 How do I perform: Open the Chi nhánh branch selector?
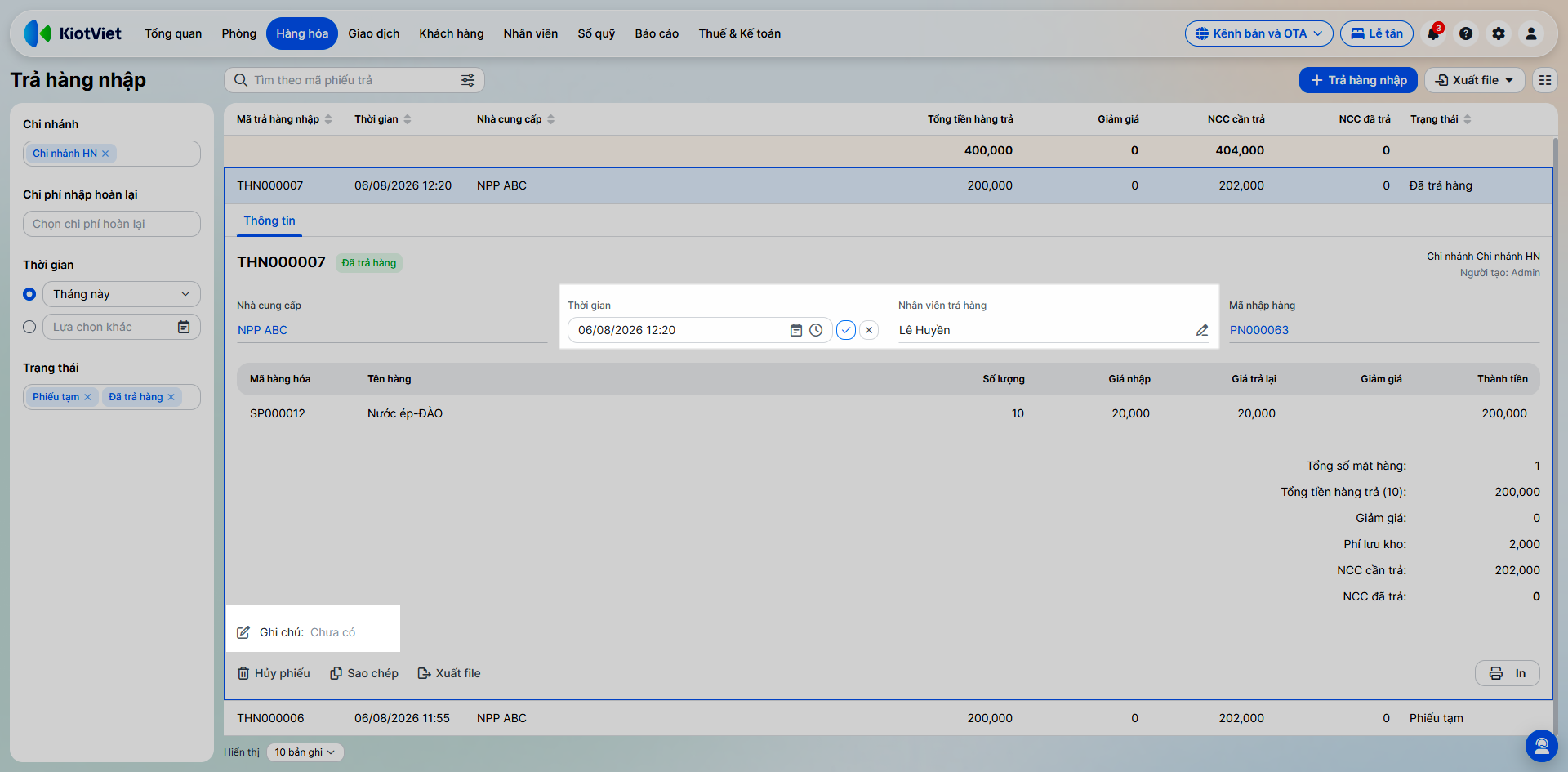pos(112,154)
